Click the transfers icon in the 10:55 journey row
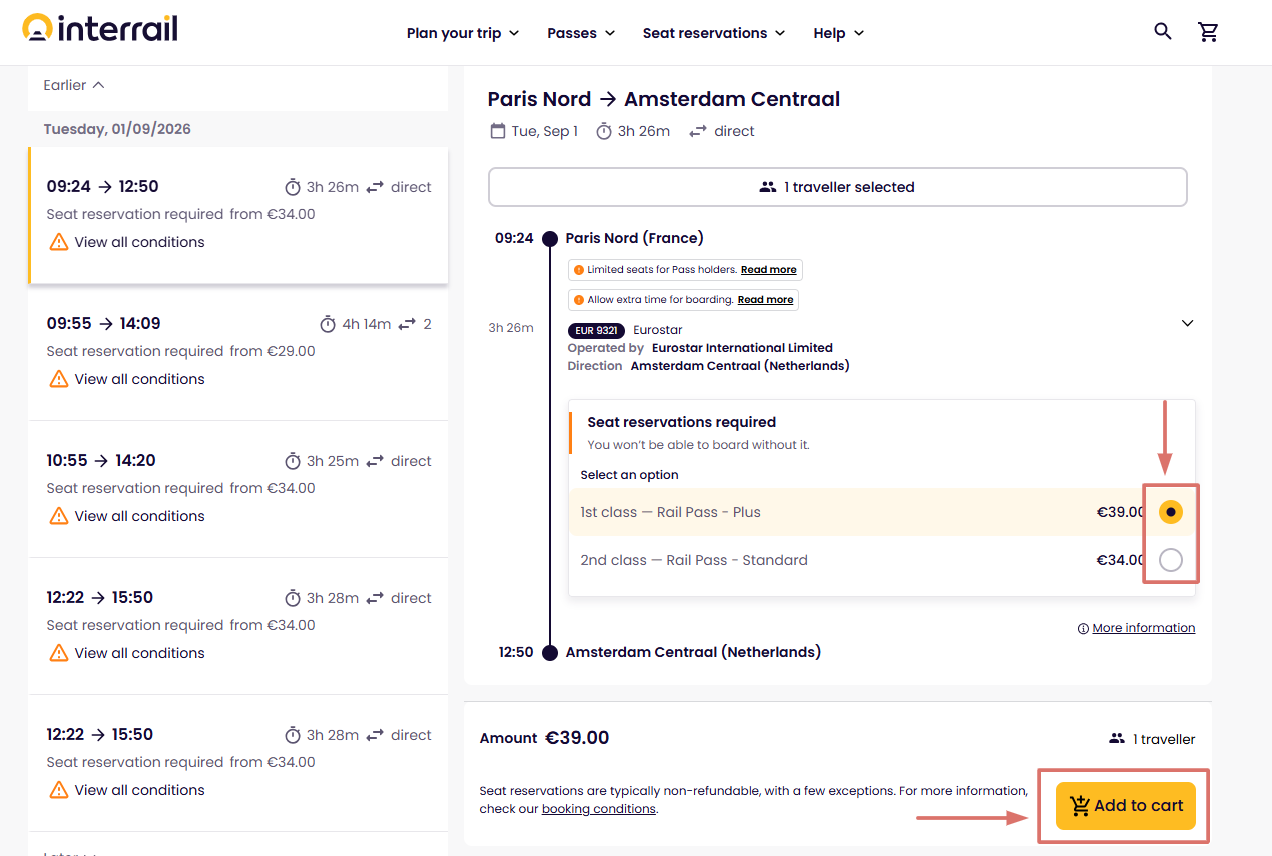Screen dimensions: 1272x856 (375, 461)
